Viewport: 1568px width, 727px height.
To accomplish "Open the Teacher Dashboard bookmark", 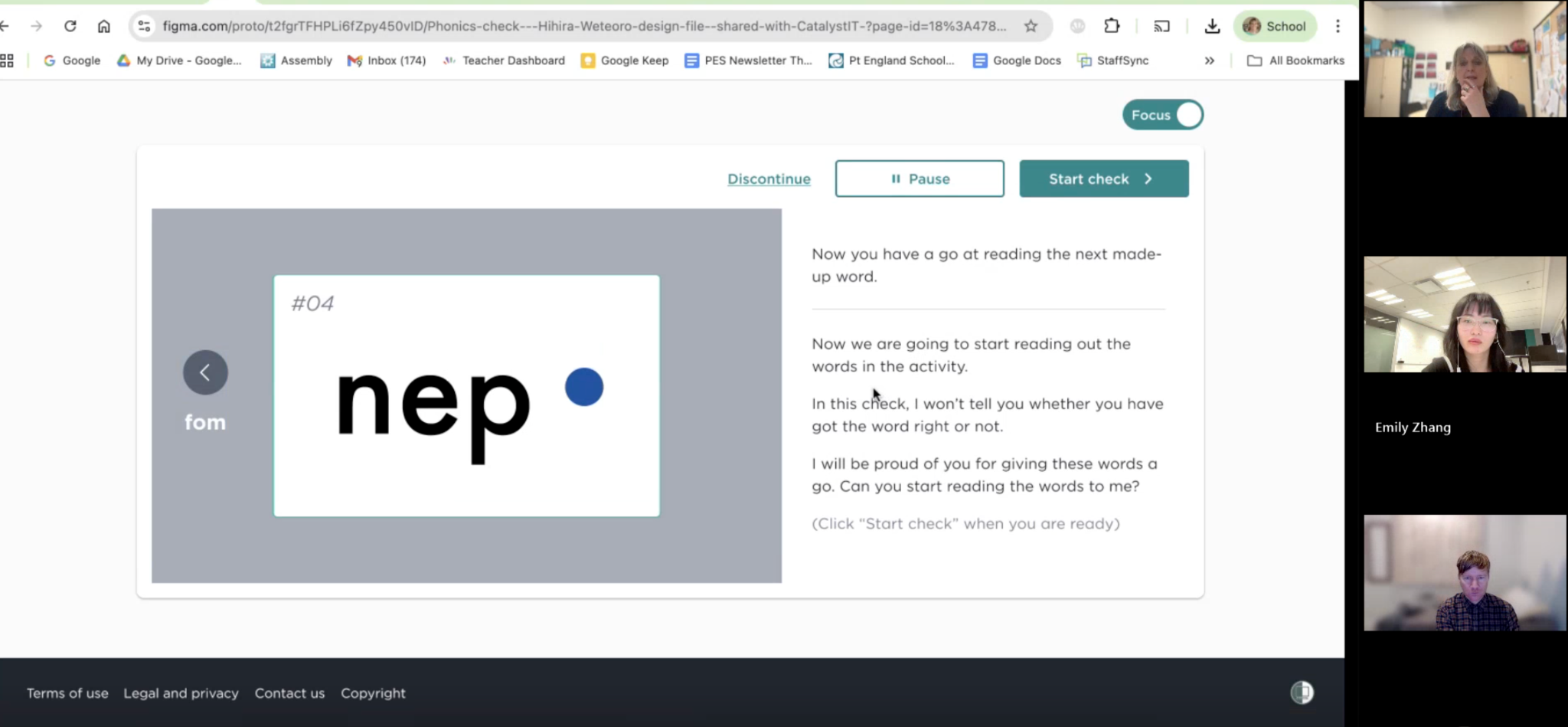I will point(504,61).
